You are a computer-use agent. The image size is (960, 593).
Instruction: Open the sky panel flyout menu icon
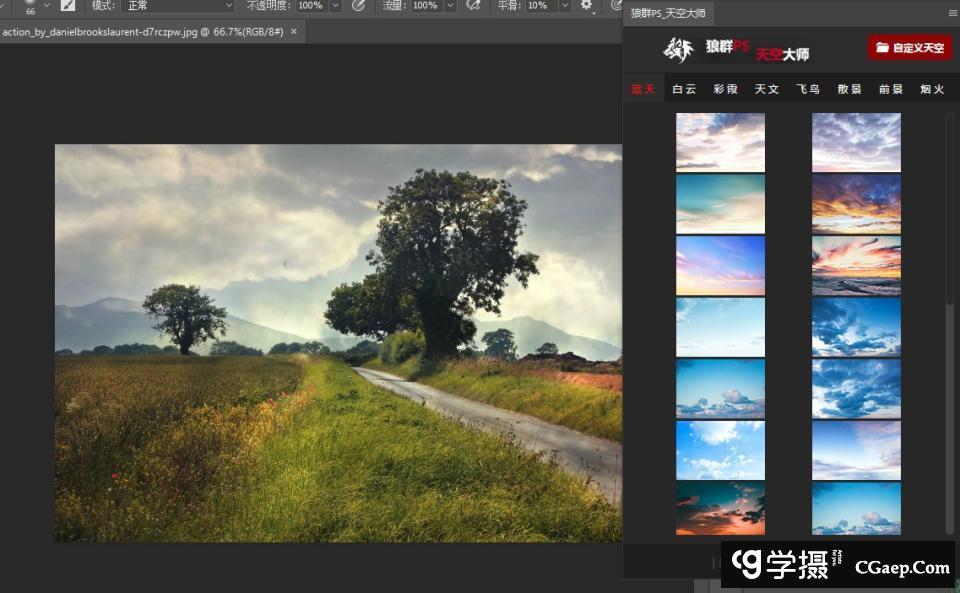952,14
